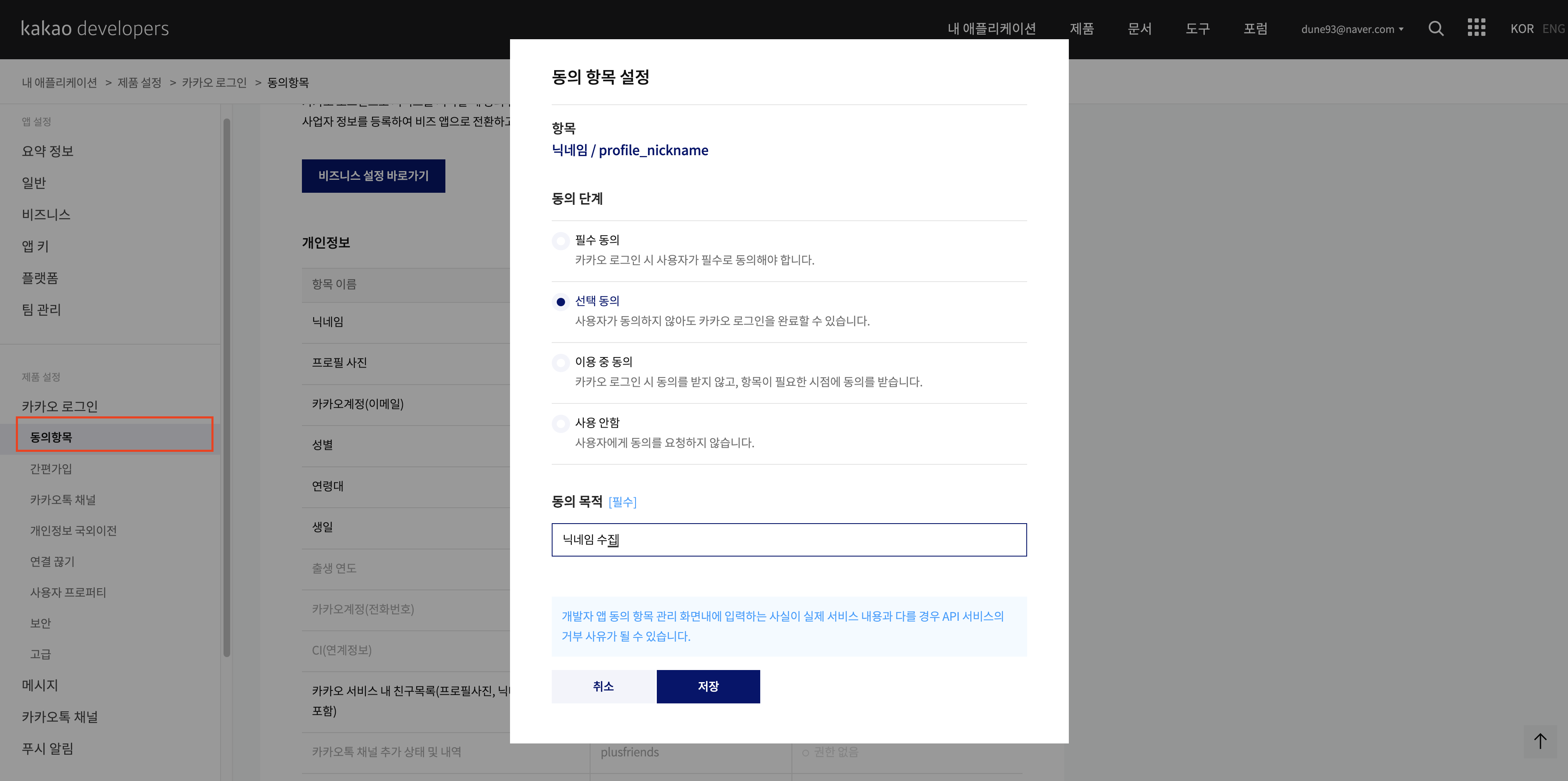Open the apps grid icon
Image resolution: width=1568 pixels, height=781 pixels.
[1476, 28]
